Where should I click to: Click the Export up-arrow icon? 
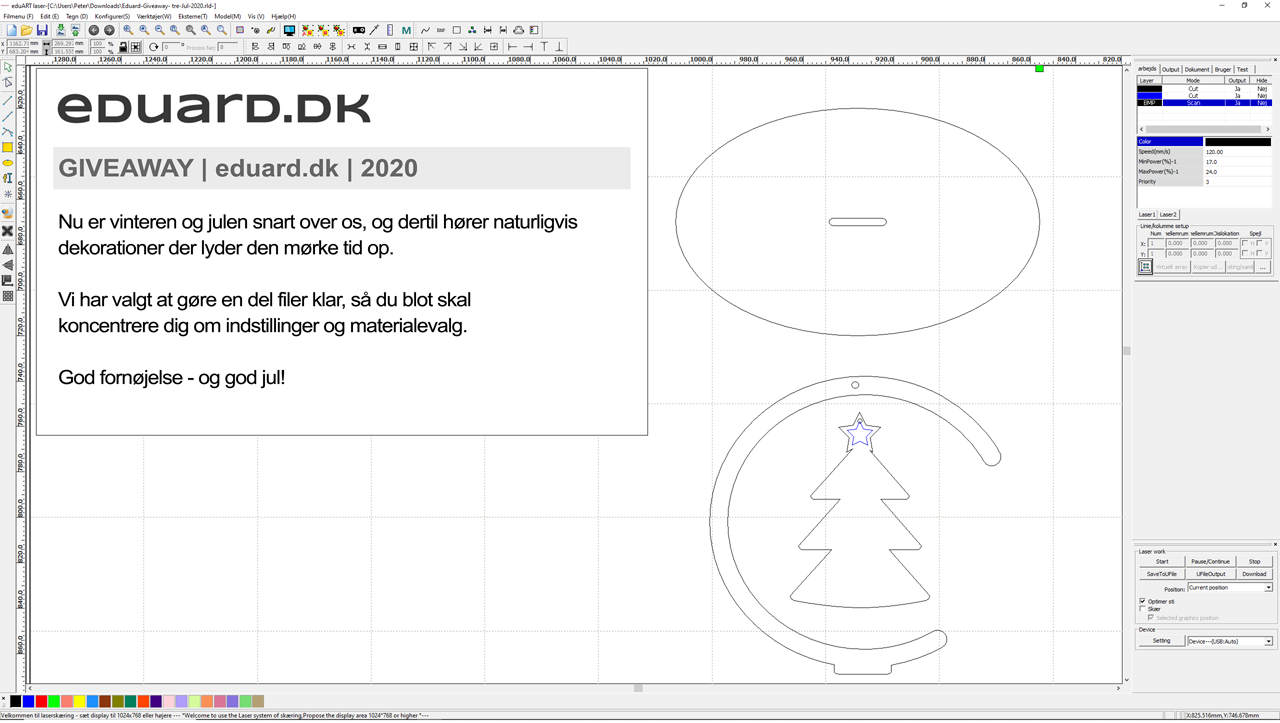tap(75, 31)
